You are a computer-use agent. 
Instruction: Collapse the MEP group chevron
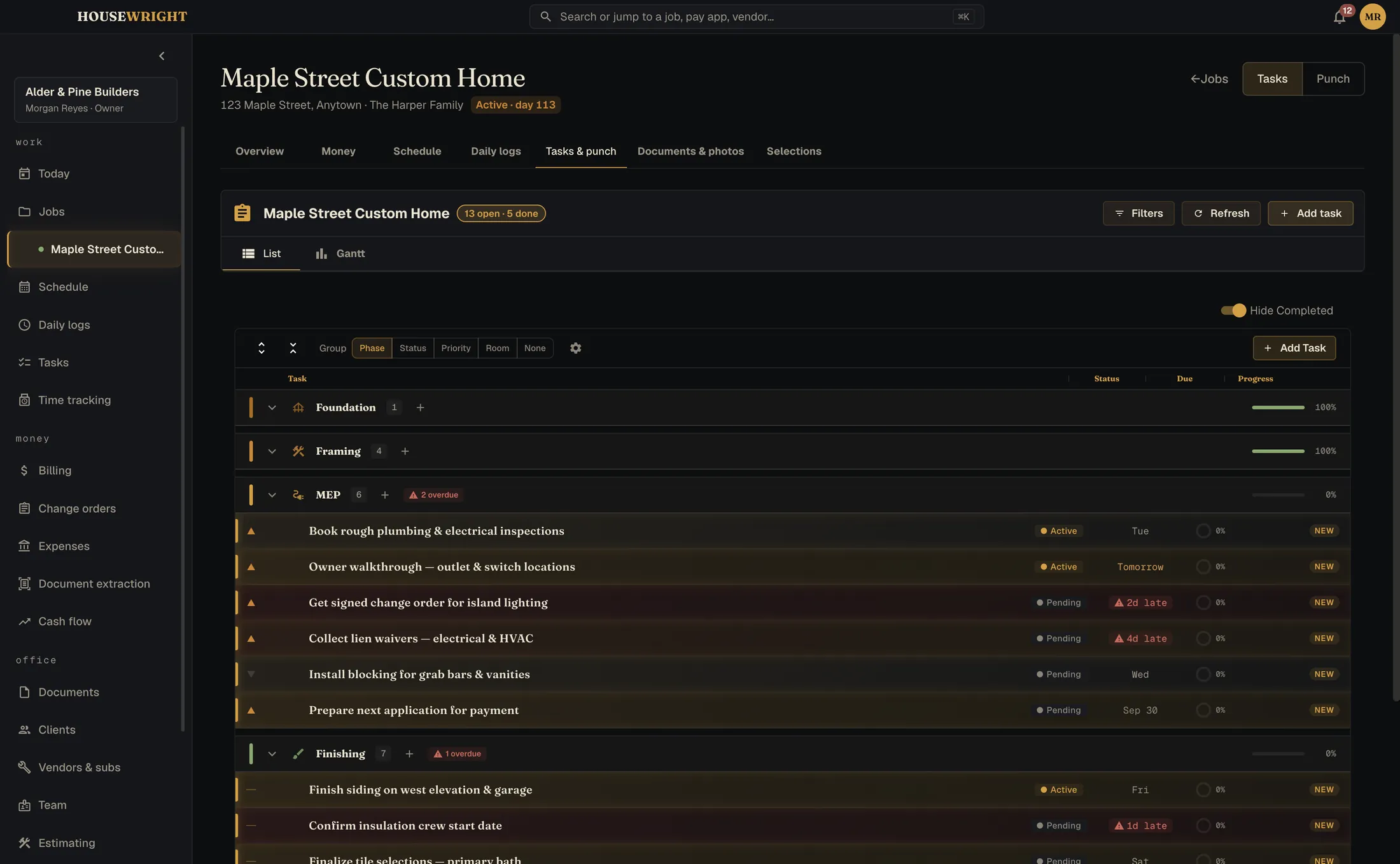[272, 495]
